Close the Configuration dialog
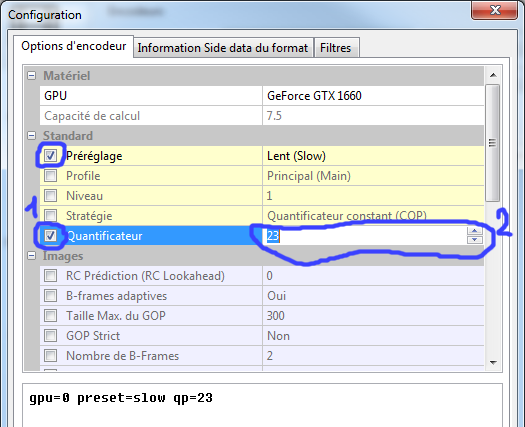 click(495, 10)
